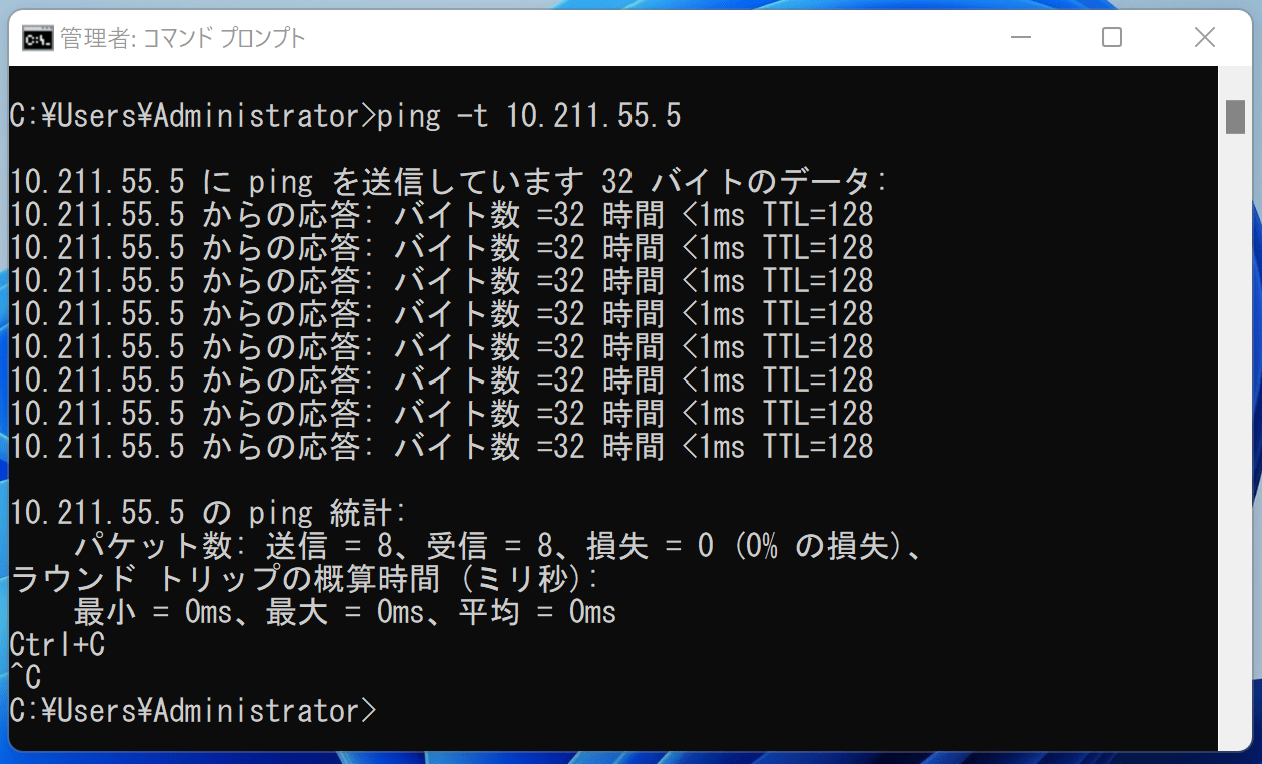The width and height of the screenshot is (1262, 764).
Task: Open the Command Prompt system menu icon
Action: [x=38, y=38]
